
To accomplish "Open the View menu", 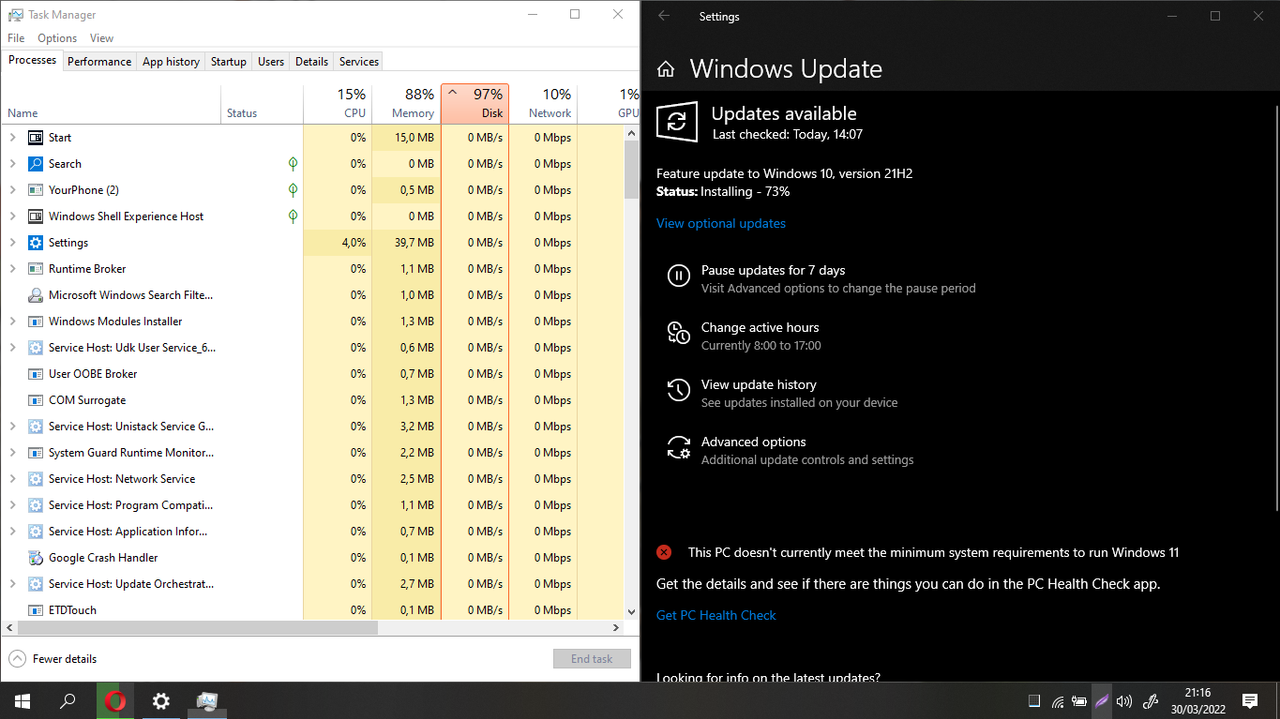I will (x=102, y=38).
